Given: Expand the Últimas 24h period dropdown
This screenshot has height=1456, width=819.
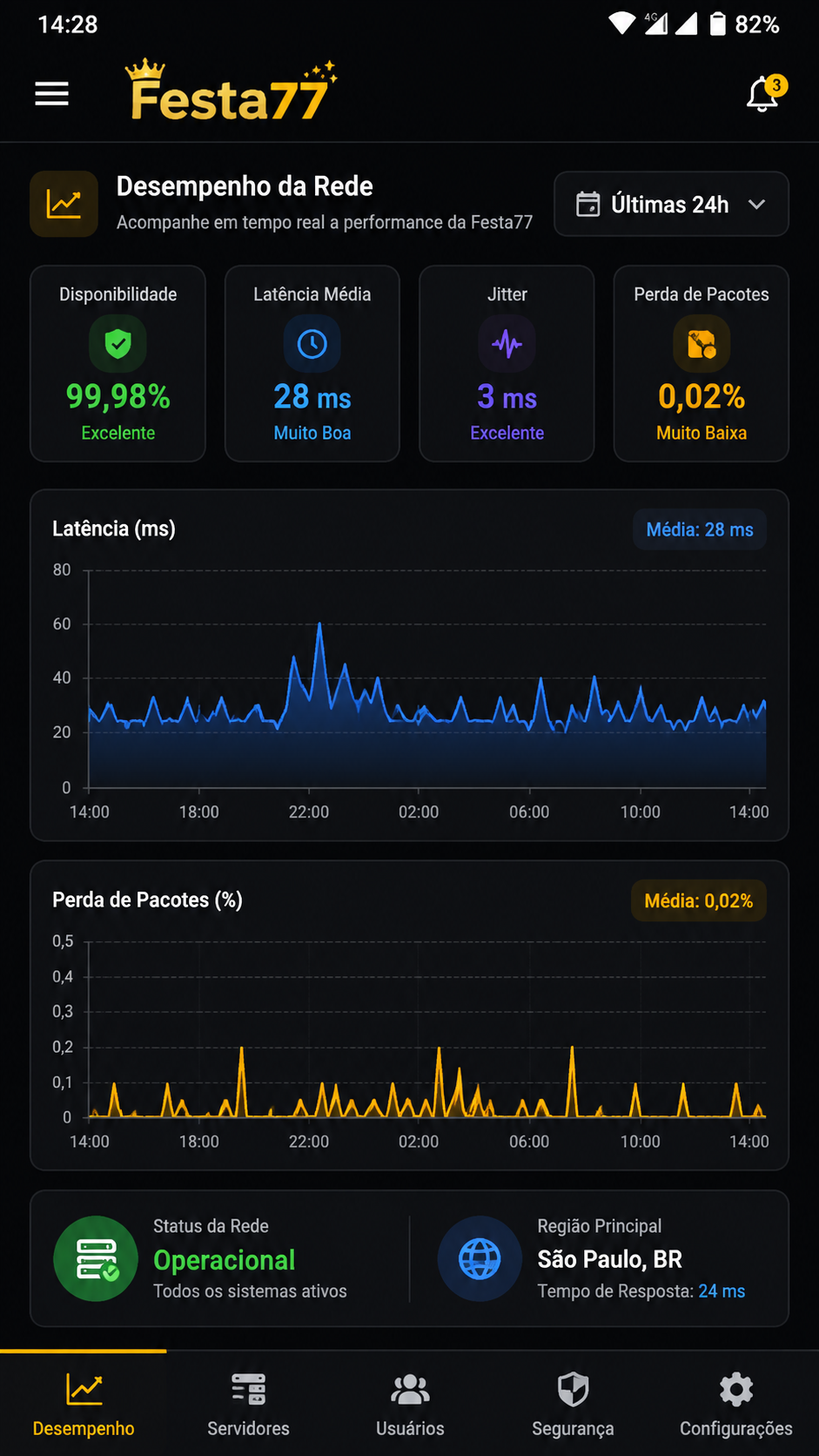Looking at the screenshot, I should 671,204.
